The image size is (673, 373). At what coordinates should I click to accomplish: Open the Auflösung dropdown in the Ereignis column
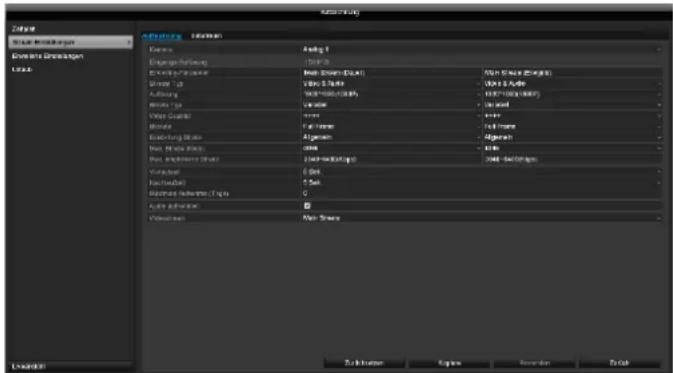(x=572, y=94)
